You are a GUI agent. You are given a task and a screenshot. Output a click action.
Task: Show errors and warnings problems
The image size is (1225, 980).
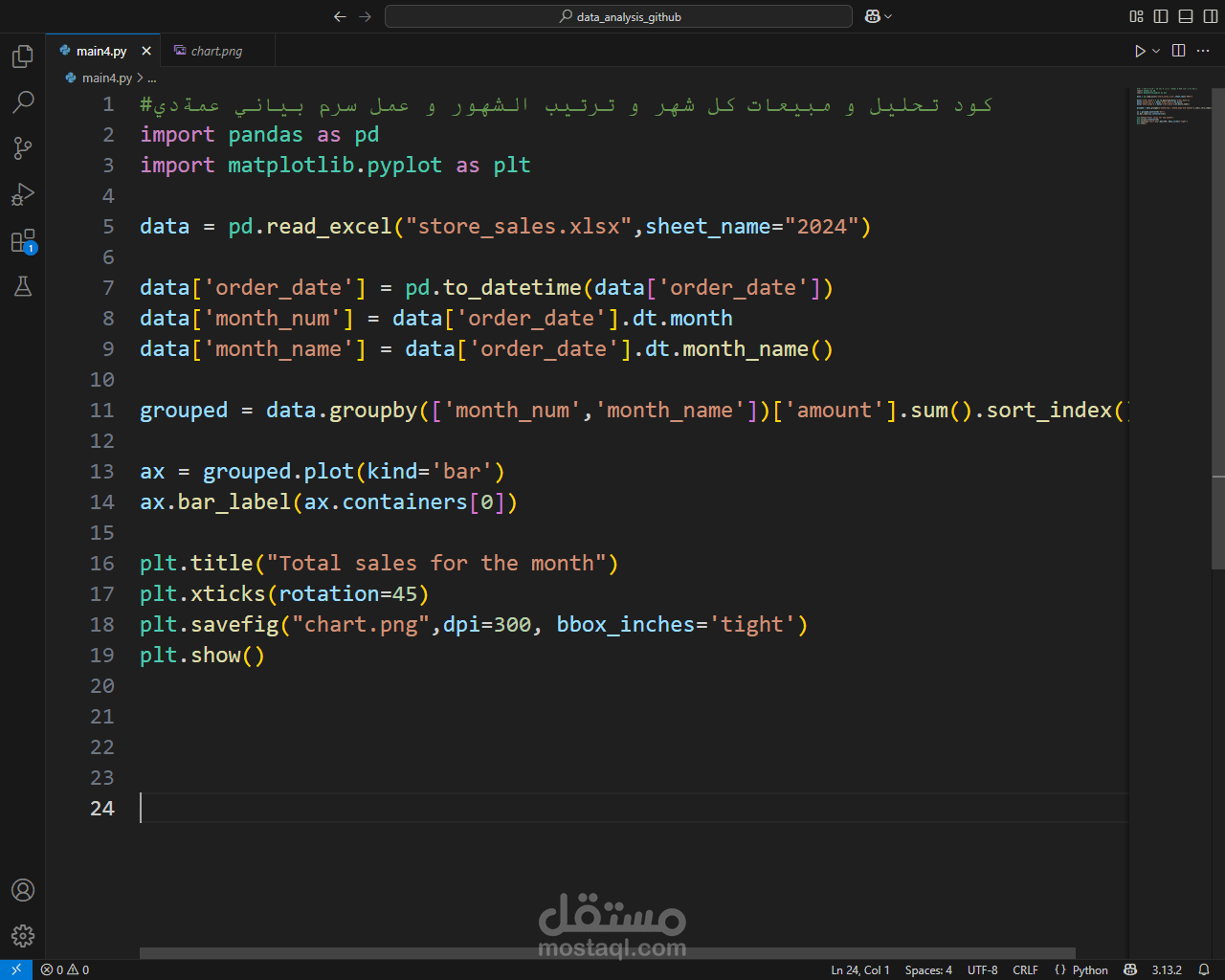65,969
